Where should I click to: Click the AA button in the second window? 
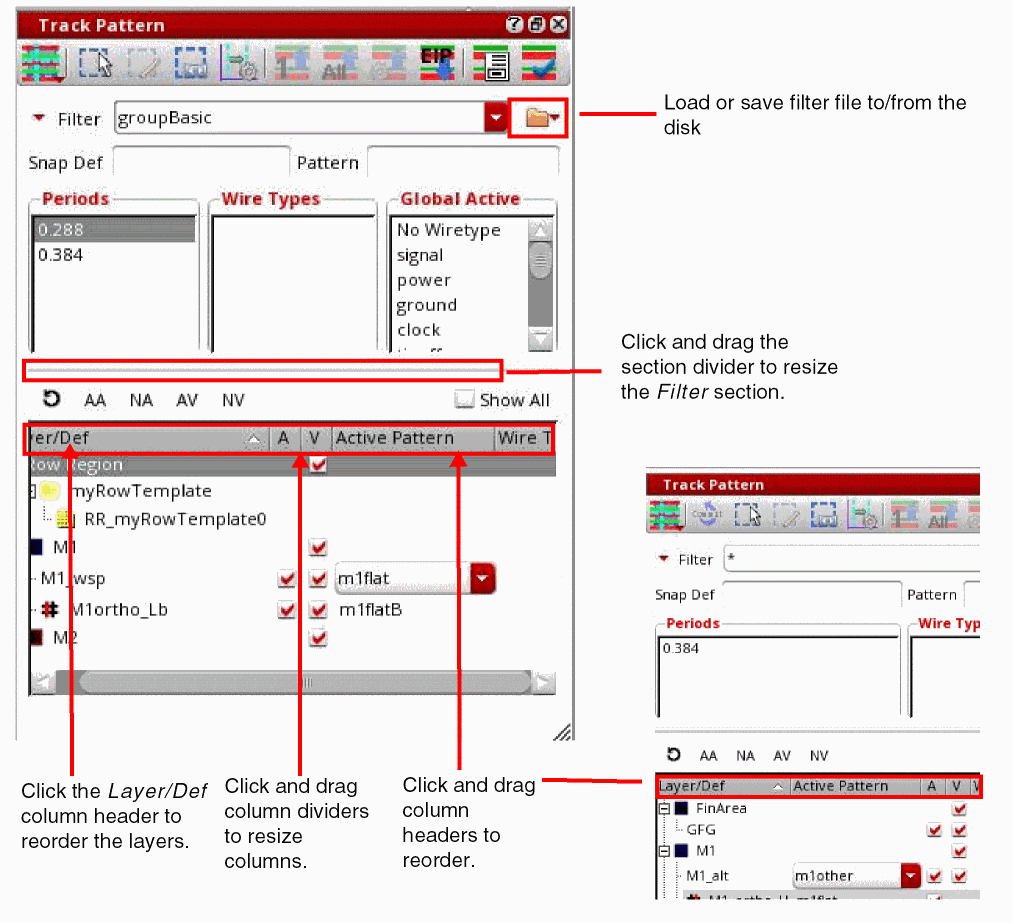708,756
